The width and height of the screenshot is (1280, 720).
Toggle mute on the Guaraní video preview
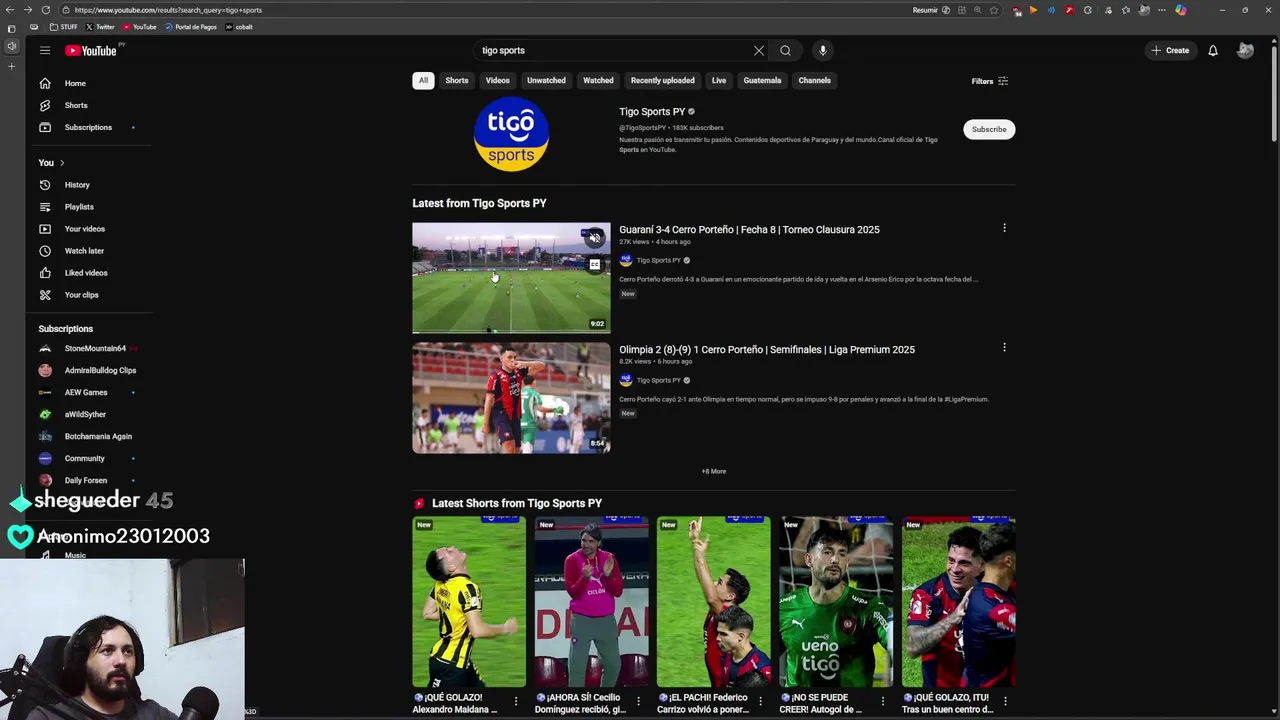point(595,238)
